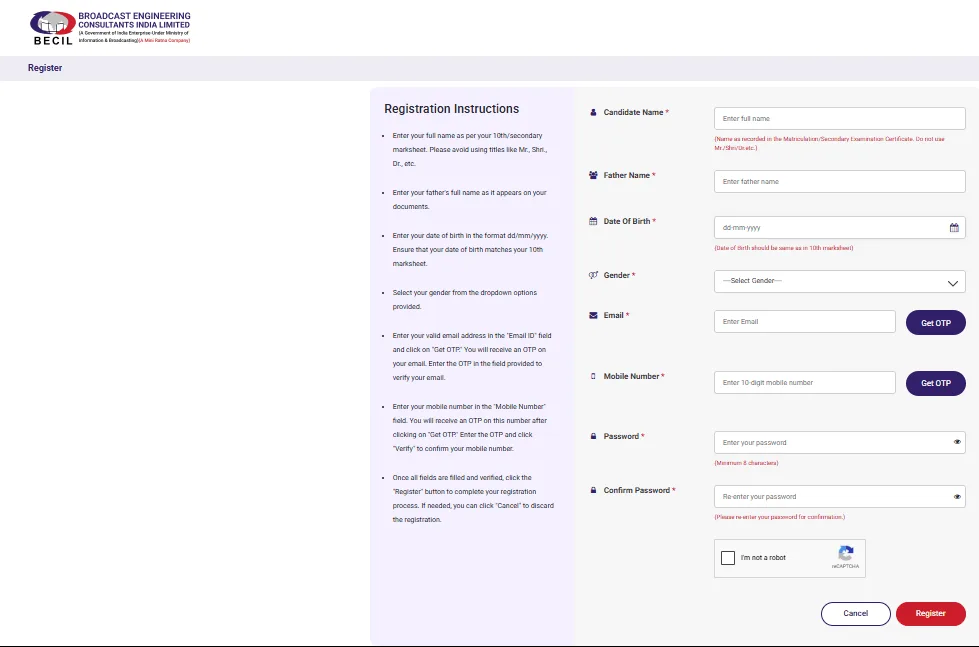Image resolution: width=979 pixels, height=647 pixels.
Task: Focus the Candidate Name input field
Action: (840, 119)
